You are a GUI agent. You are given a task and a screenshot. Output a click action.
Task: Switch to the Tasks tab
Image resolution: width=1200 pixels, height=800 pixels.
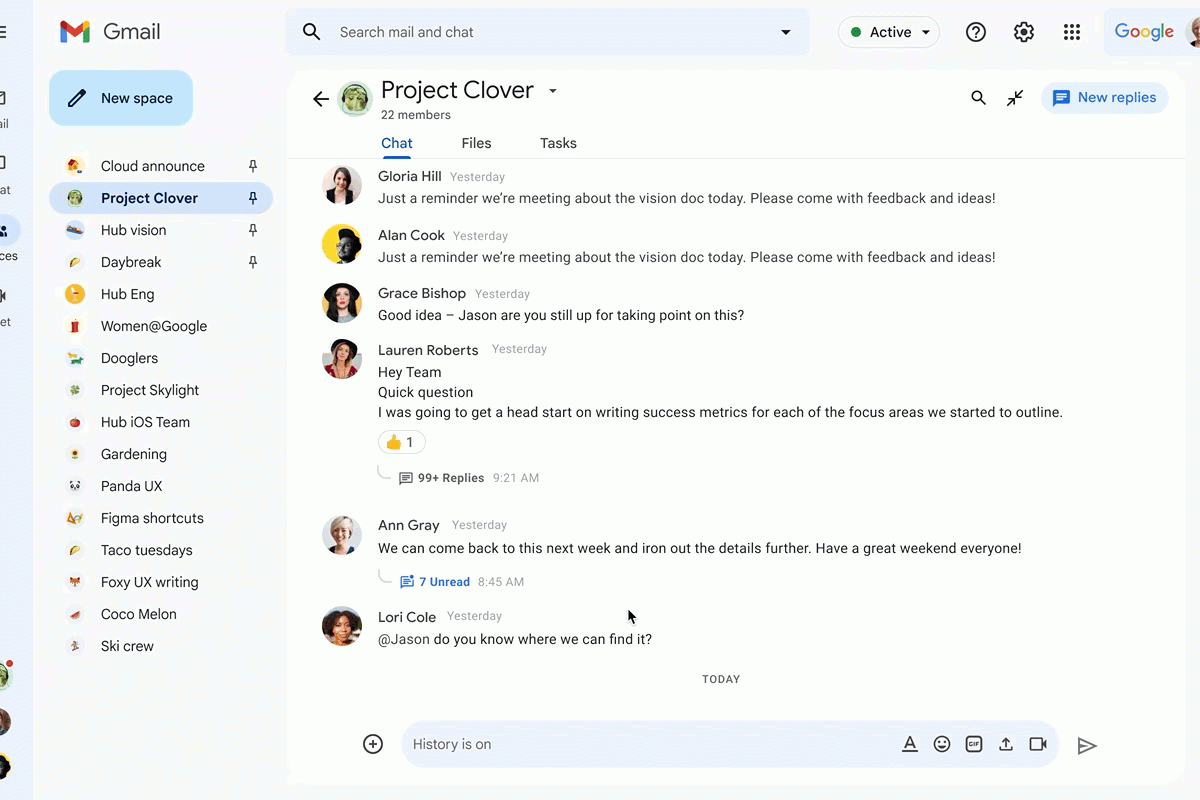tap(558, 143)
